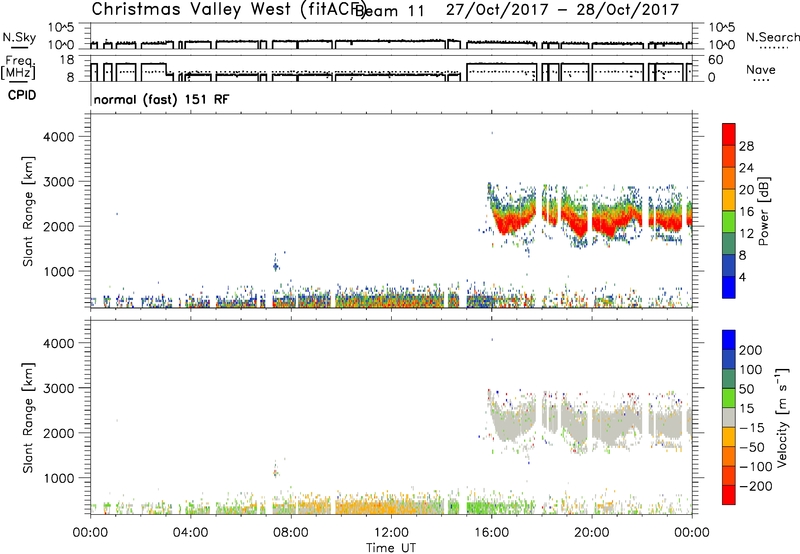Click the 'normal (fast) 151 RF' text
The width and height of the screenshot is (800, 554).
tap(161, 99)
